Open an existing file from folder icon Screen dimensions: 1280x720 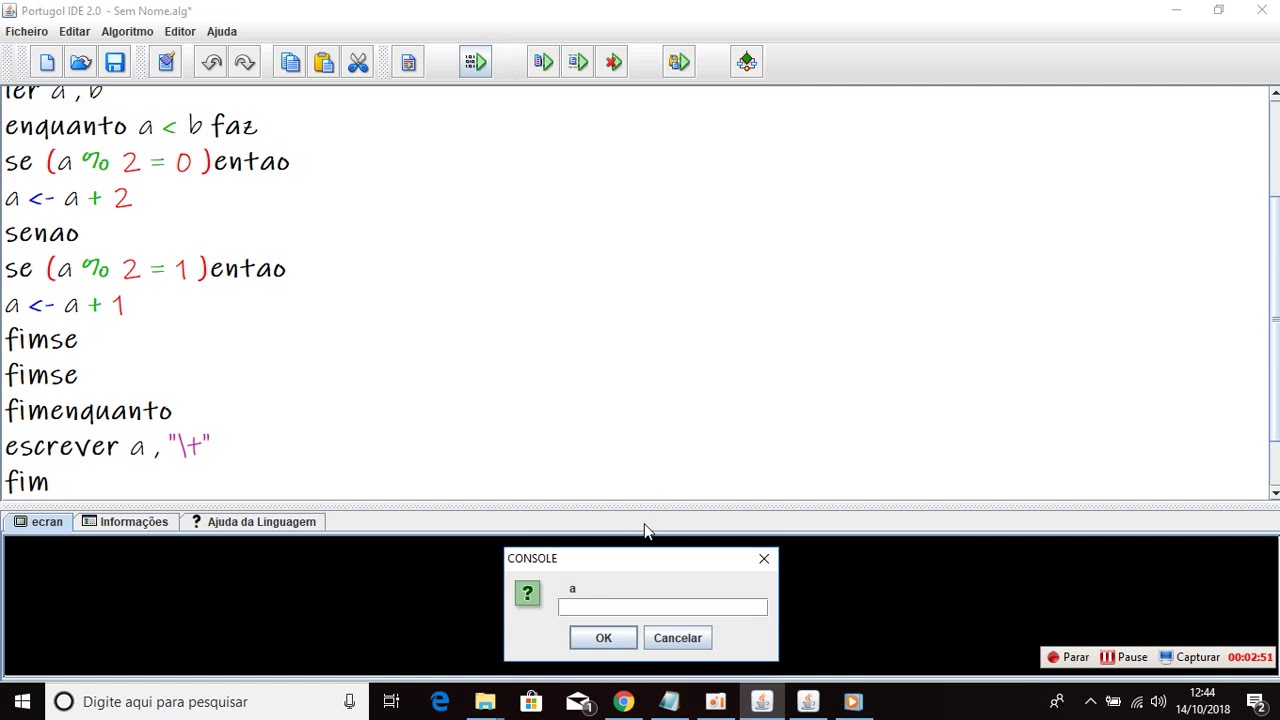(x=81, y=63)
